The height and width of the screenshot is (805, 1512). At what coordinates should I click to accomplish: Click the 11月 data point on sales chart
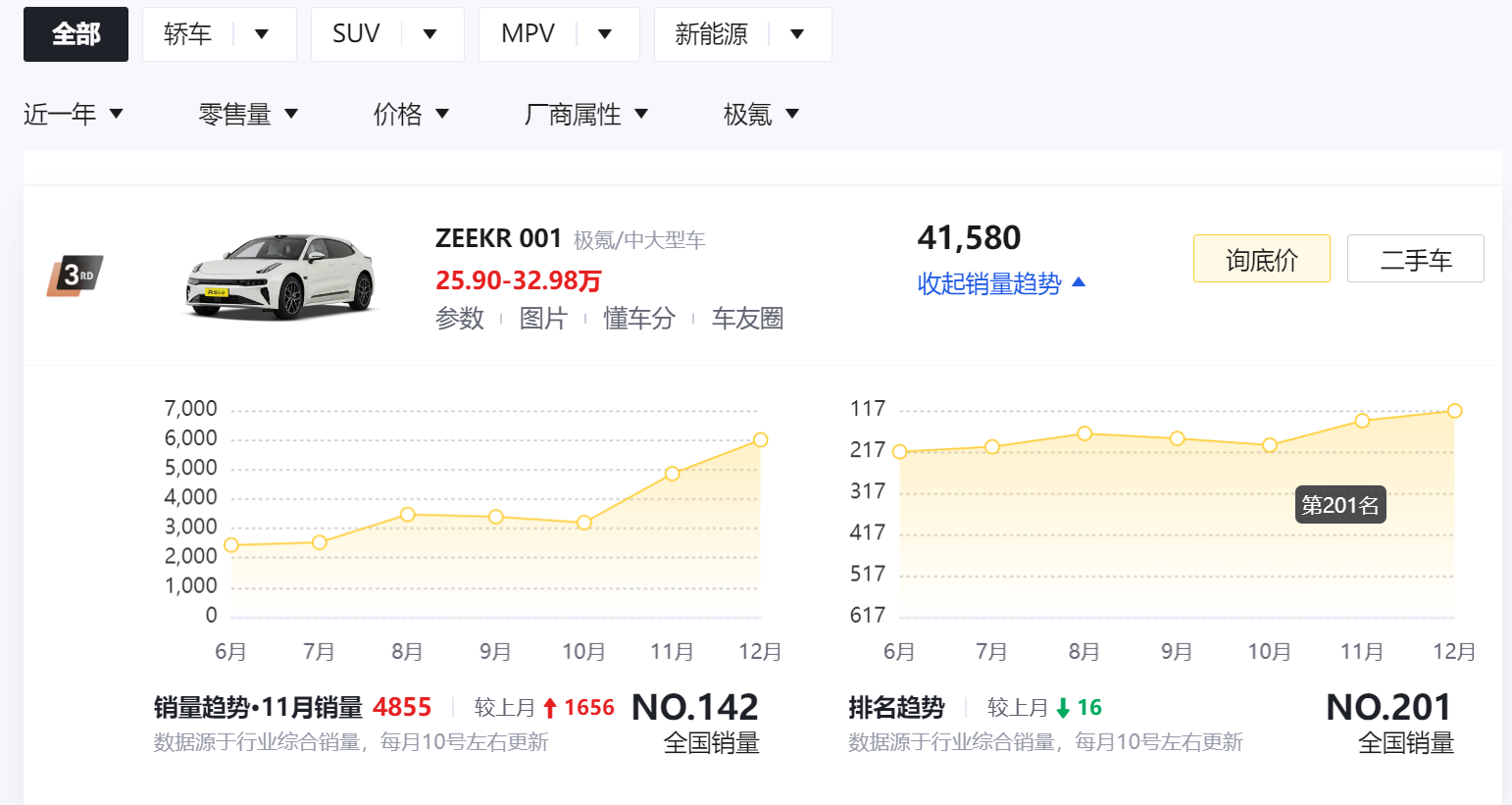[672, 474]
